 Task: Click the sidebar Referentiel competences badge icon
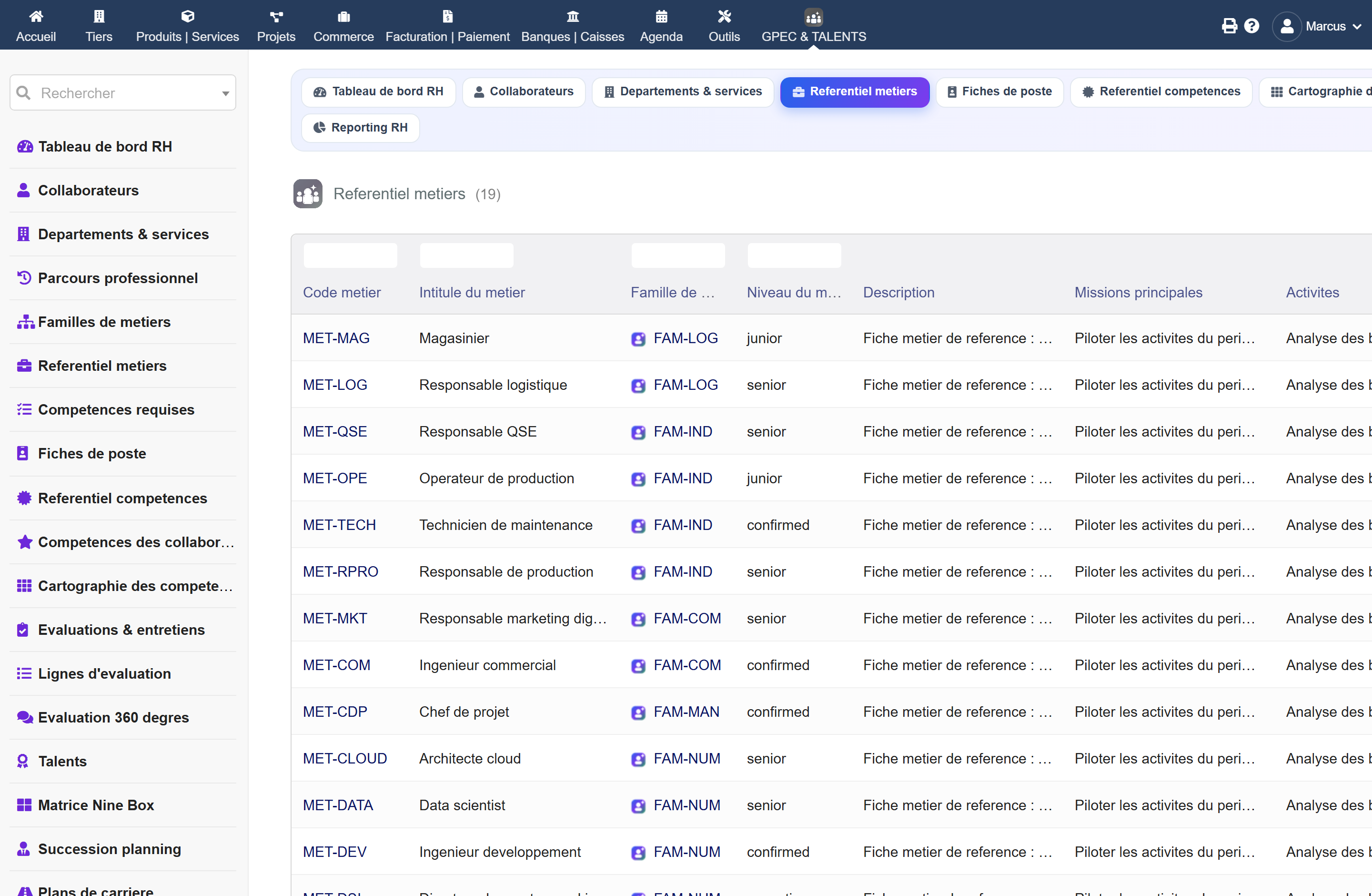(24, 498)
